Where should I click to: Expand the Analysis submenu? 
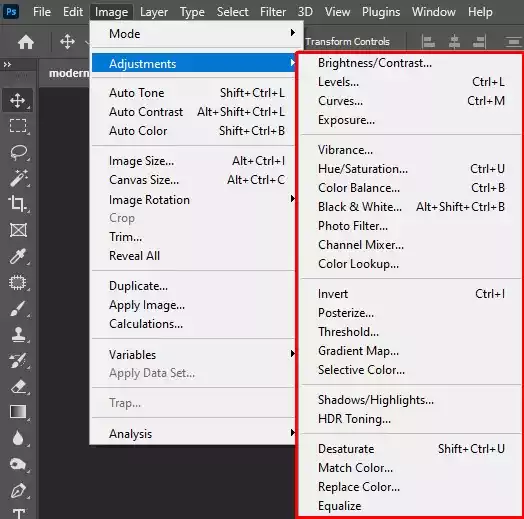point(194,433)
